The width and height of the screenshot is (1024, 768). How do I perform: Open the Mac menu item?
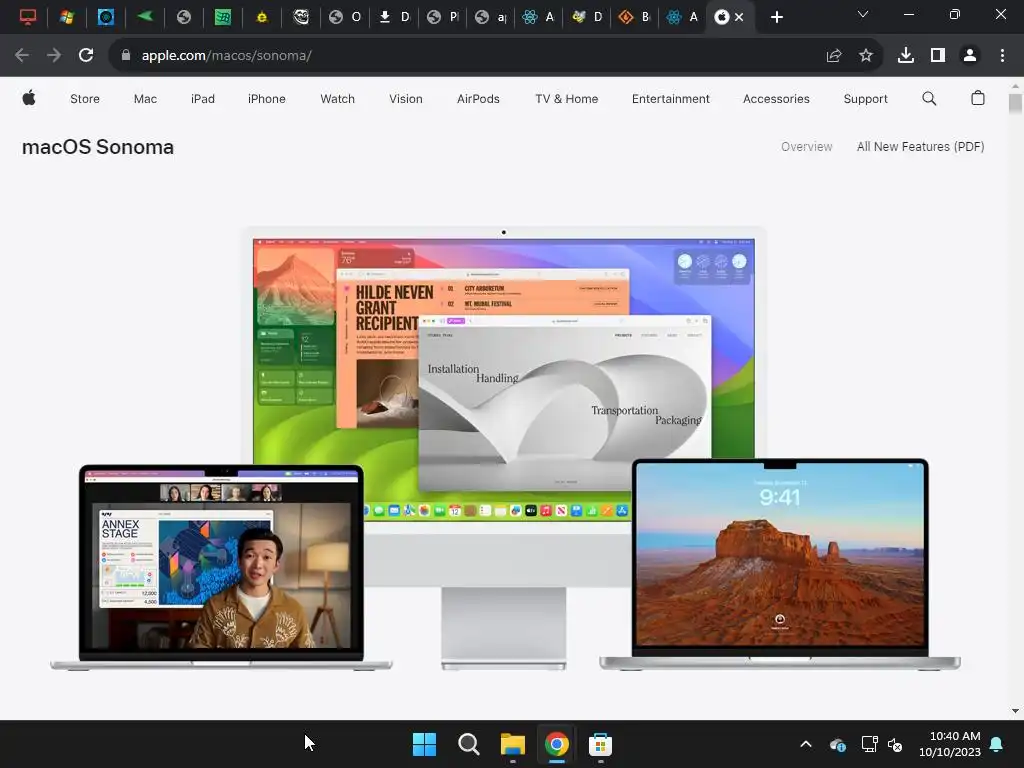[145, 99]
